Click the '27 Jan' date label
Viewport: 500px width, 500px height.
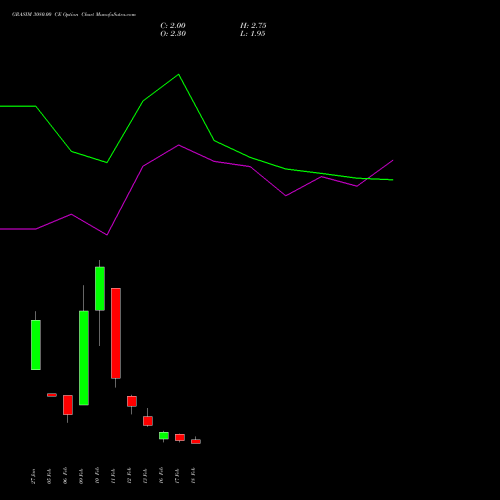point(33,476)
